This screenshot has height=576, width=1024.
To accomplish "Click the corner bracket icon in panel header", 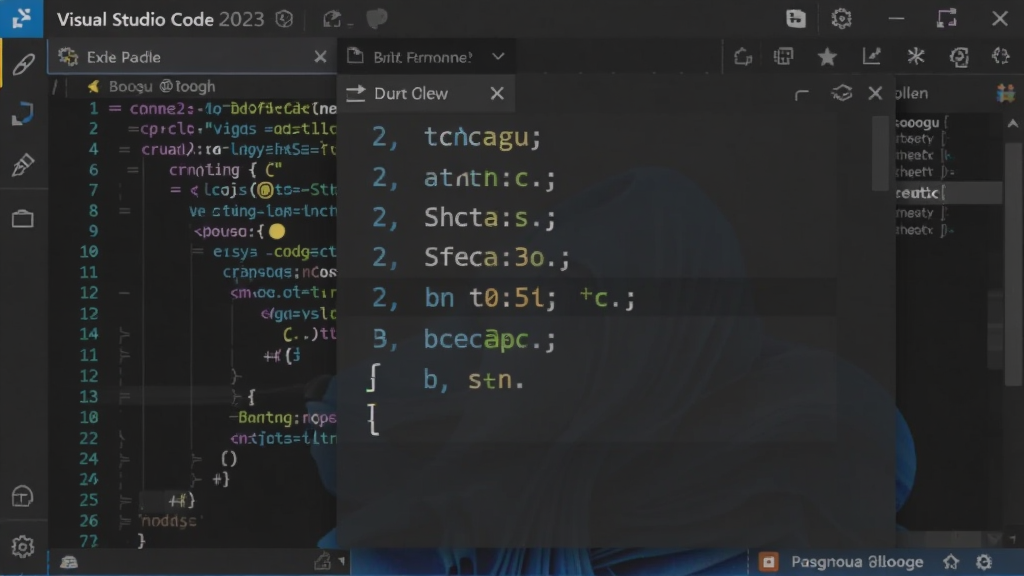I will tap(802, 95).
